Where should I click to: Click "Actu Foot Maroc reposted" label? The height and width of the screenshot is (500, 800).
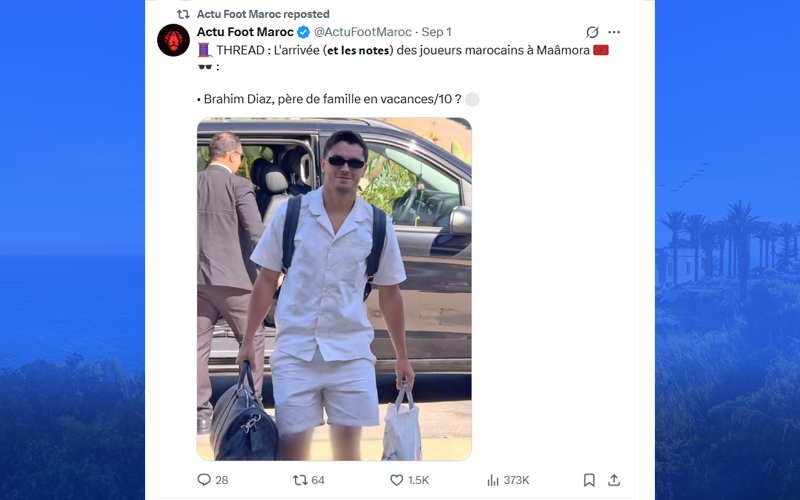(x=262, y=14)
